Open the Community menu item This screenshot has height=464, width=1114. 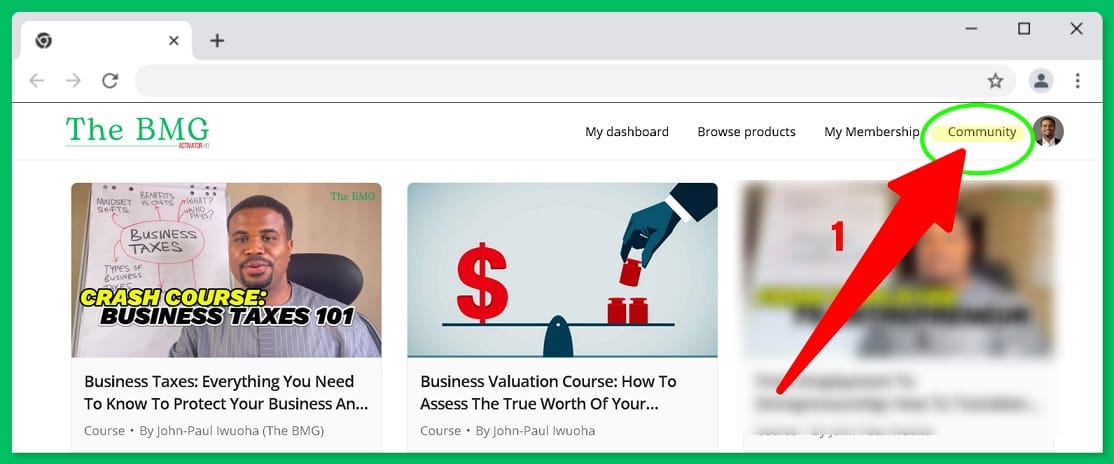982,132
